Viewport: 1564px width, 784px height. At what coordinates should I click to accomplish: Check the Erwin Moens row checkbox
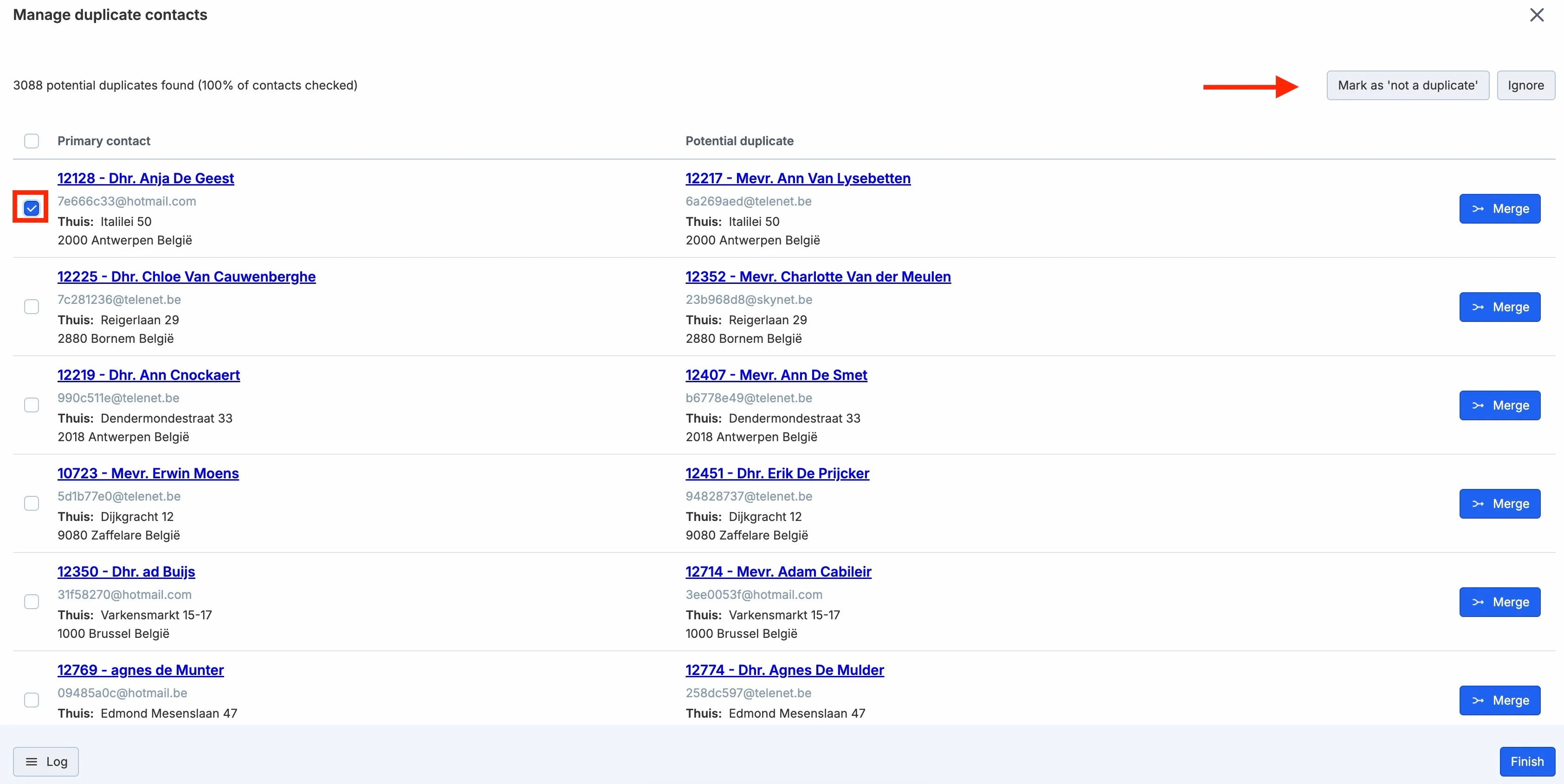(x=32, y=504)
